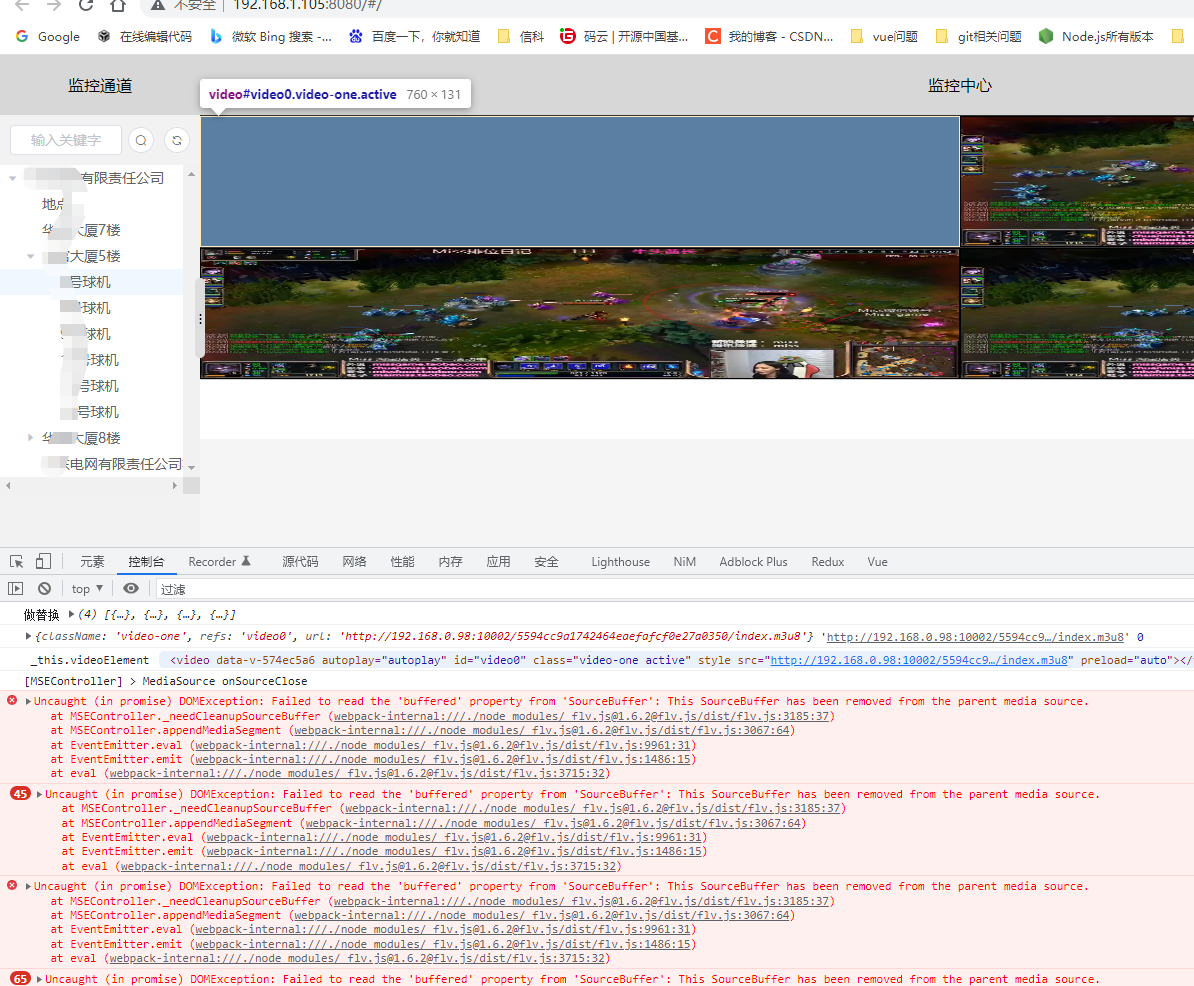Open the Node.js所有版本 bookmark
The height and width of the screenshot is (986, 1194).
(1100, 36)
